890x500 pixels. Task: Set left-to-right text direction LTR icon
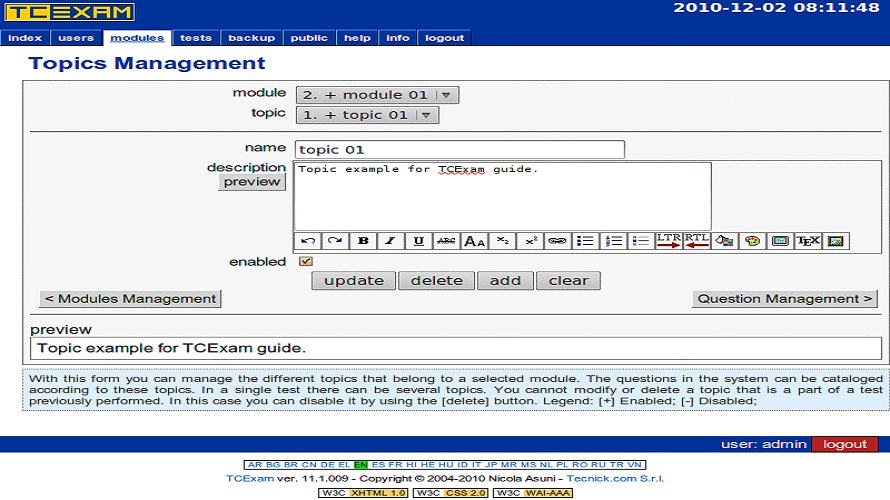click(669, 241)
